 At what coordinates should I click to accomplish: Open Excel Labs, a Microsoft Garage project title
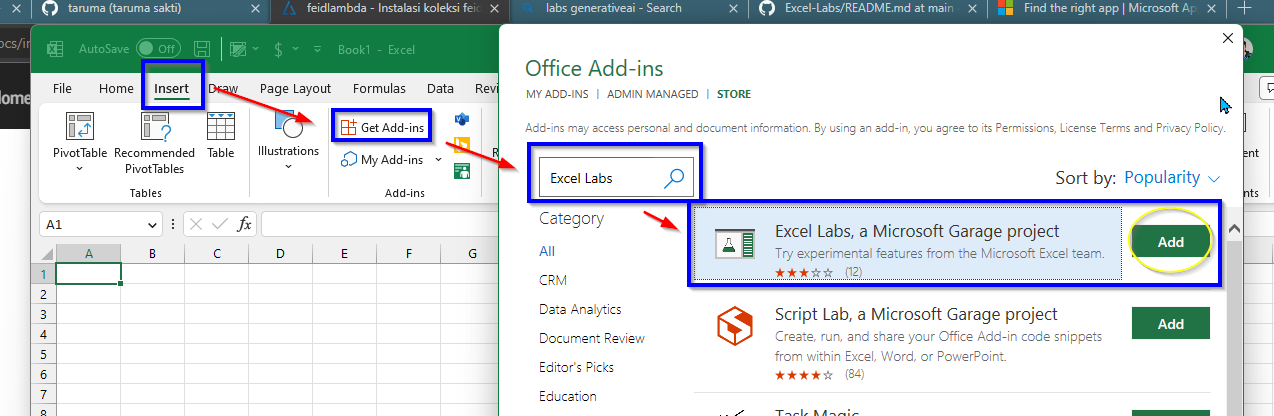[x=917, y=231]
